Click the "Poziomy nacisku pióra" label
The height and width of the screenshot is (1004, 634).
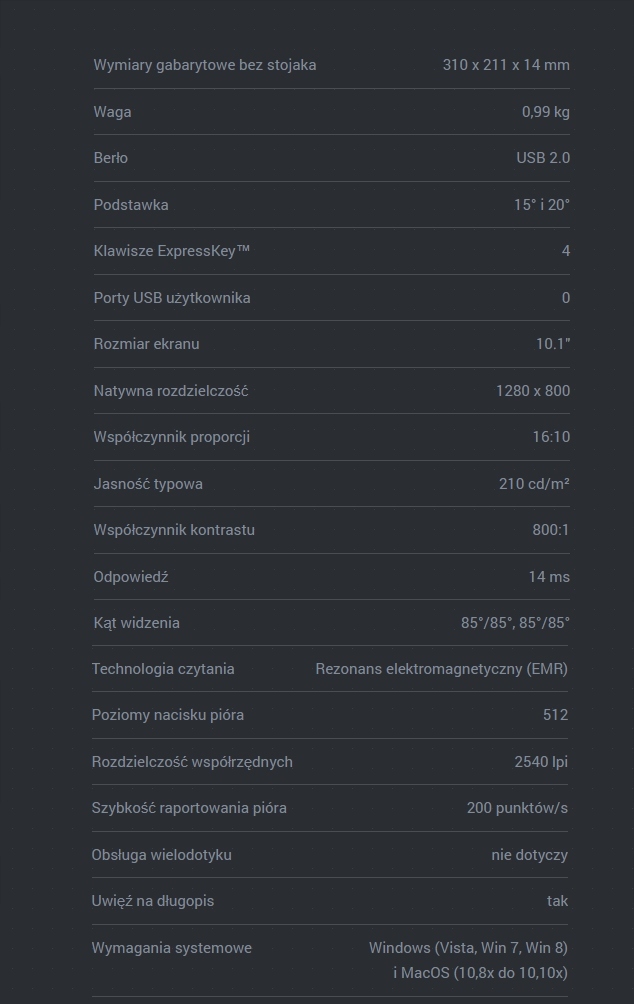click(168, 715)
